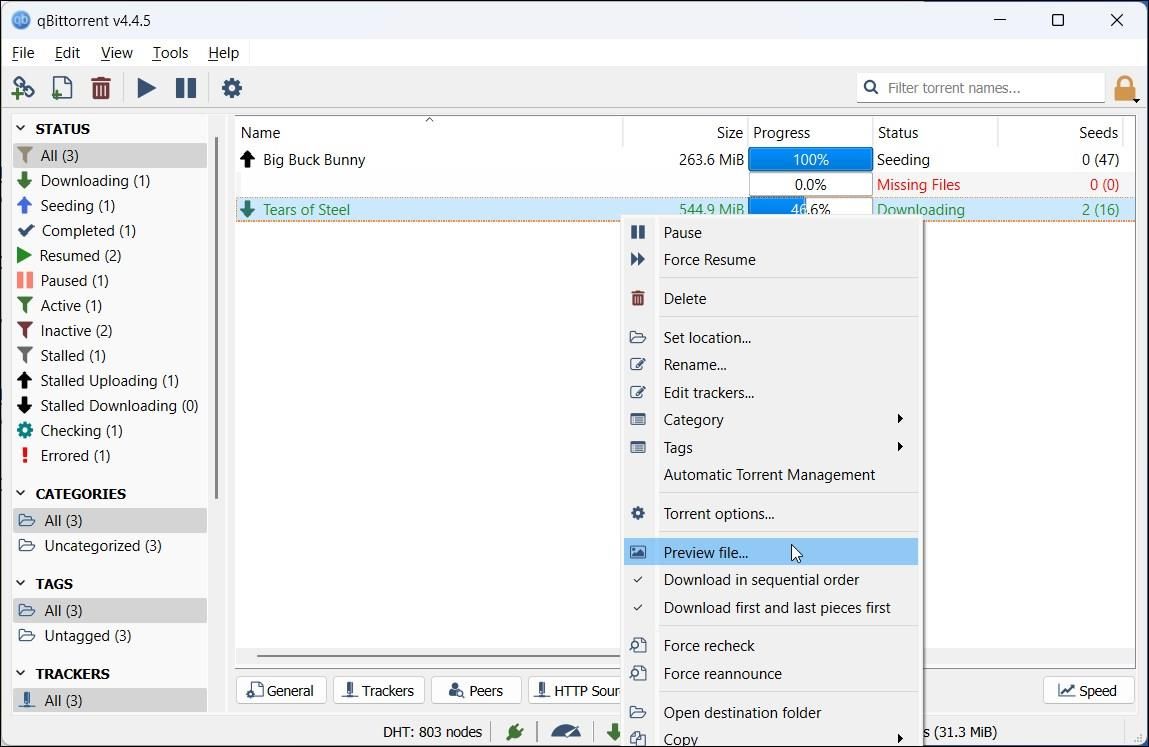
Task: Click the Big Buck Bunny progress bar
Action: click(810, 160)
